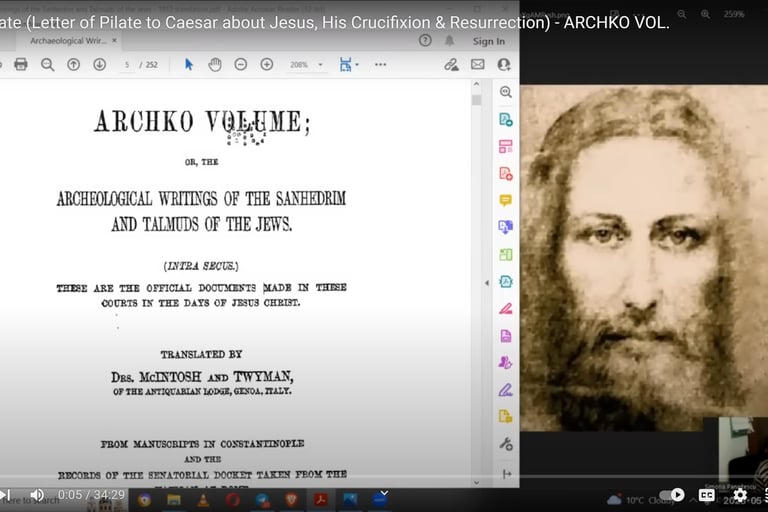Click the PDF vertical scrollbar thumb
This screenshot has height=512, width=768.
click(476, 100)
